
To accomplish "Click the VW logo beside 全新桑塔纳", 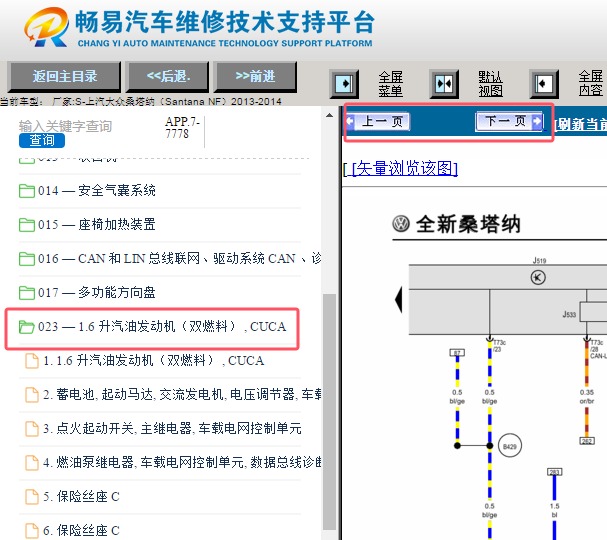I will [x=401, y=224].
